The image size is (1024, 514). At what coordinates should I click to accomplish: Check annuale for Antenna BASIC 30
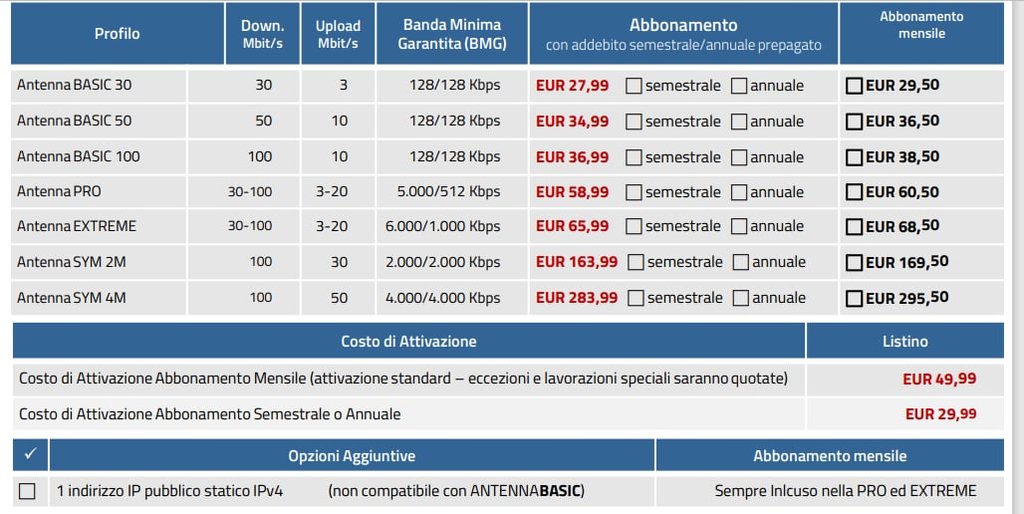click(x=739, y=86)
